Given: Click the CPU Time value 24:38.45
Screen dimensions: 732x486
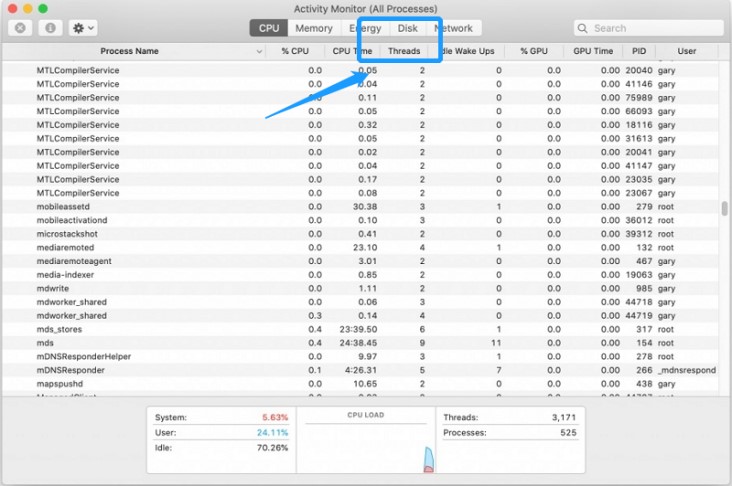Looking at the screenshot, I should coord(358,343).
